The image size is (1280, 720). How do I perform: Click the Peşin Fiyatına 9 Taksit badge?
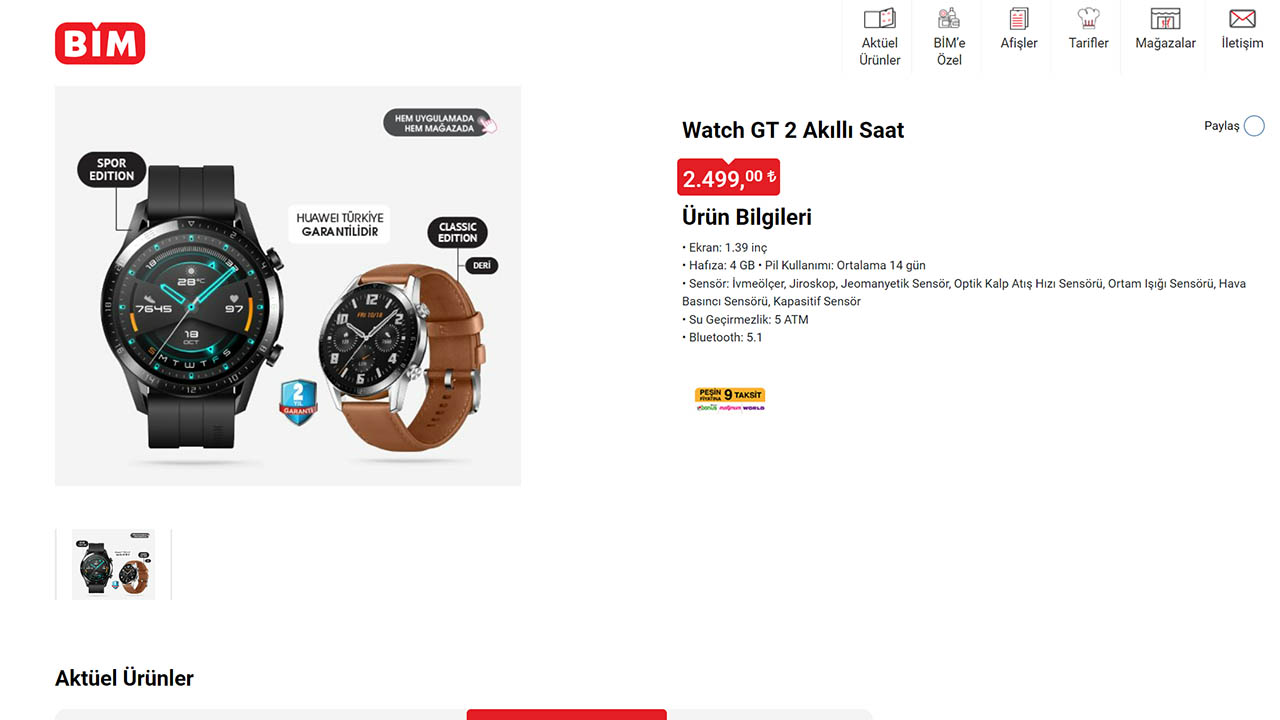coord(730,399)
